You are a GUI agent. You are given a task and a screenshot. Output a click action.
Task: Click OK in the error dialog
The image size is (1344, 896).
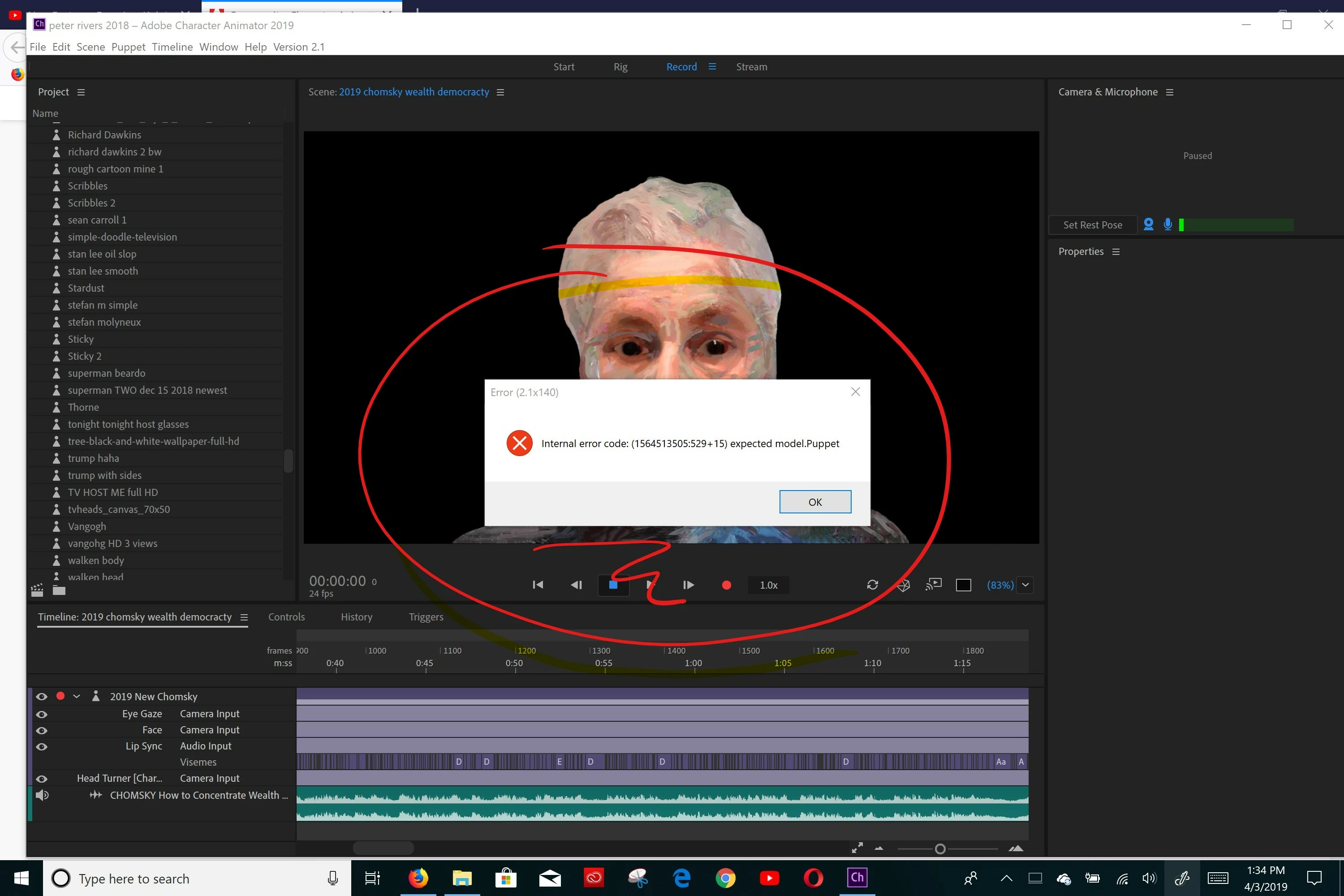(x=814, y=502)
